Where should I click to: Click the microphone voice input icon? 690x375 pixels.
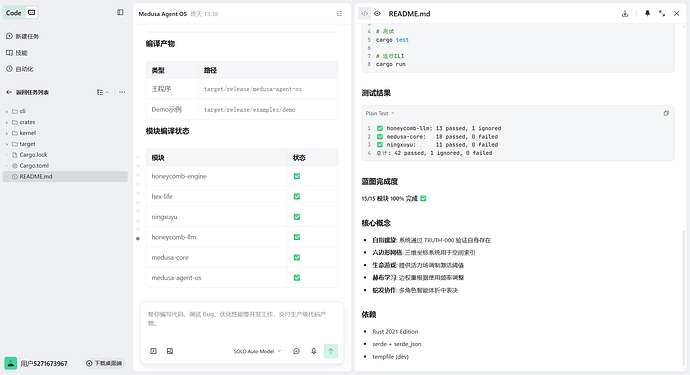tap(314, 351)
